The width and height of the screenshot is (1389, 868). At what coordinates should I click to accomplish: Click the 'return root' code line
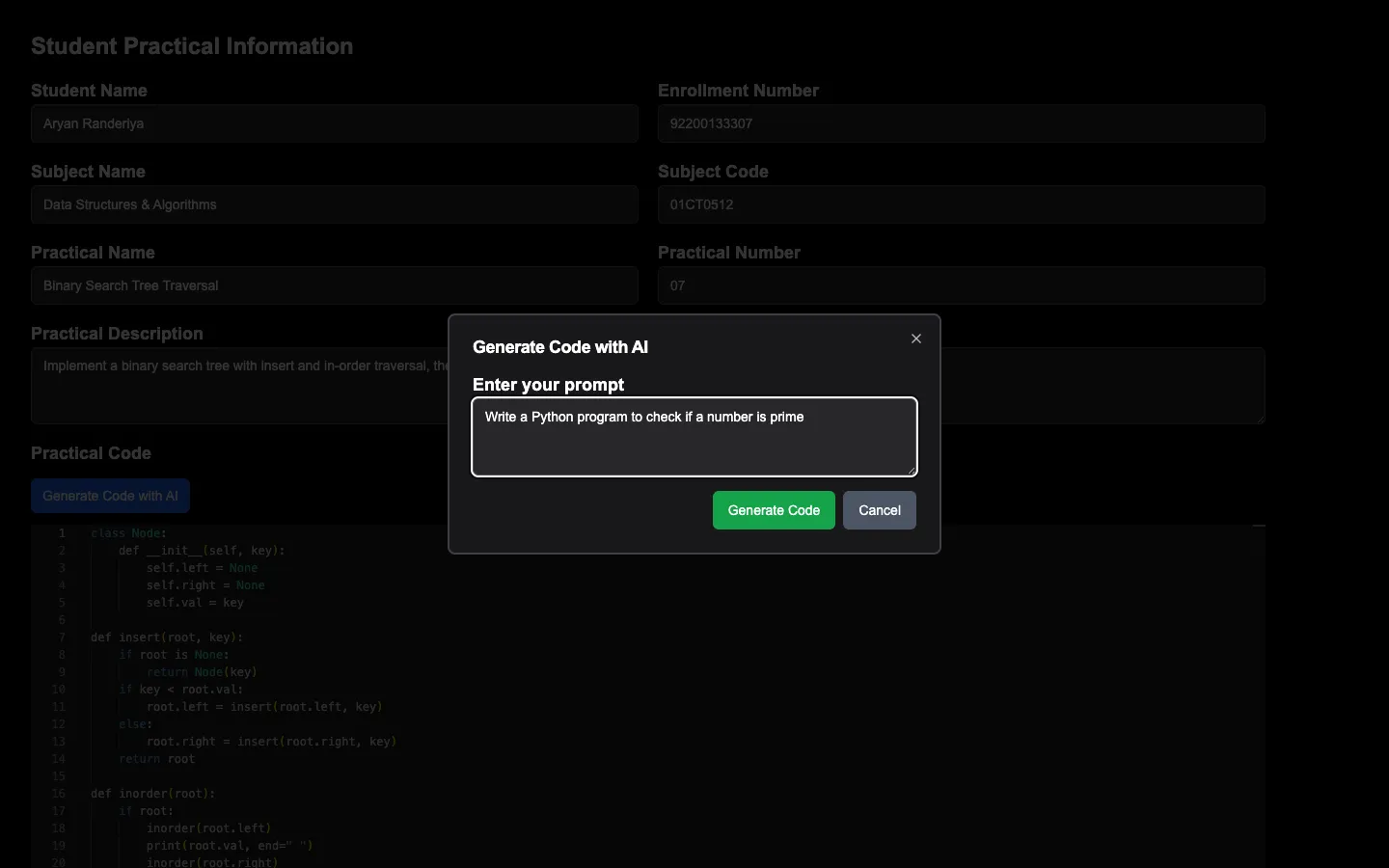click(x=157, y=759)
